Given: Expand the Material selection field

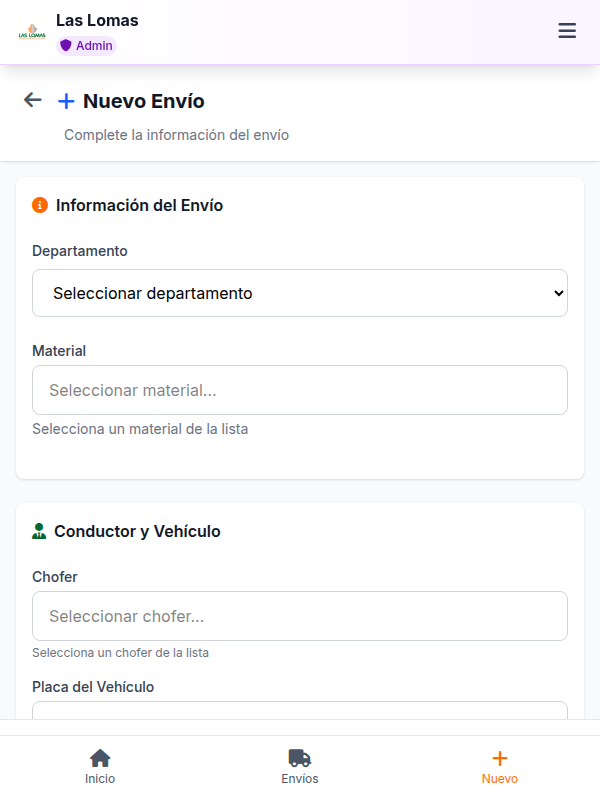Looking at the screenshot, I should tap(300, 390).
